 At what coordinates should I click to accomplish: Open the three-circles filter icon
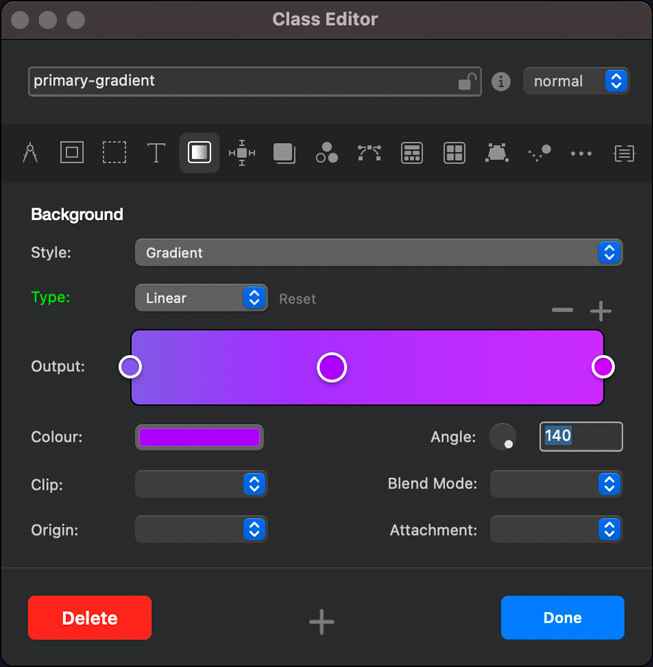327,153
